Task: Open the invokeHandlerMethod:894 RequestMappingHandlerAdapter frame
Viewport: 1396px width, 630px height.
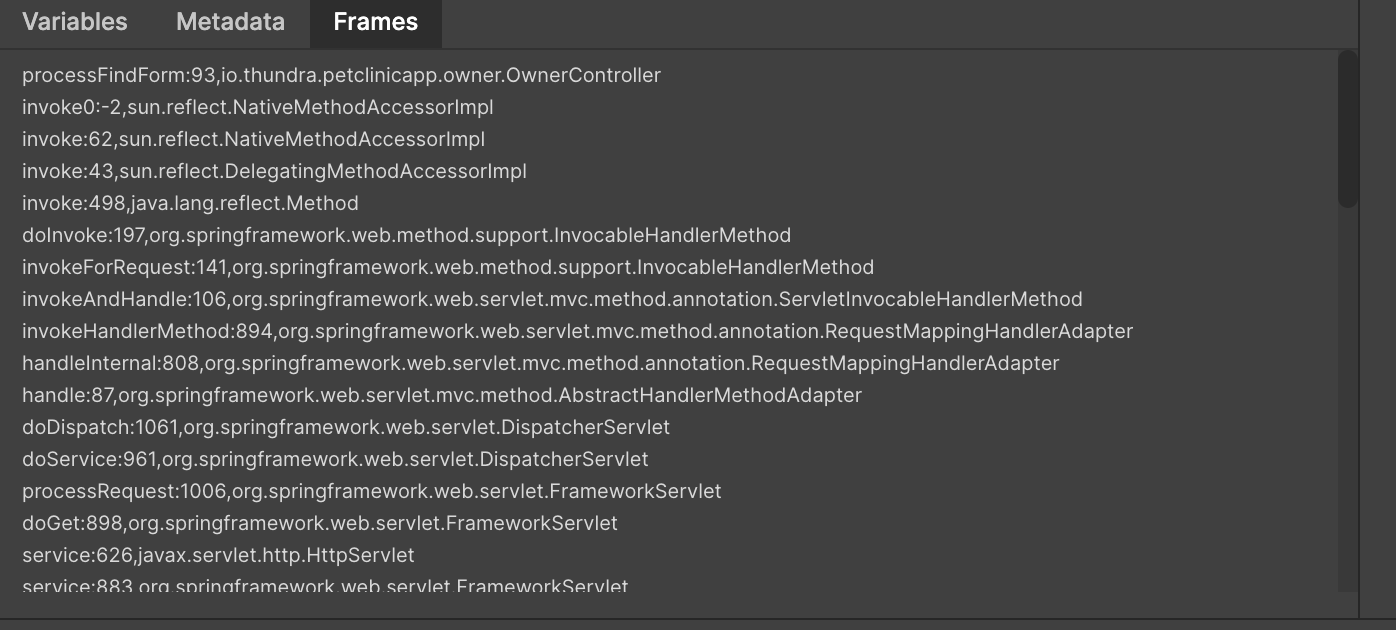Action: [x=578, y=331]
